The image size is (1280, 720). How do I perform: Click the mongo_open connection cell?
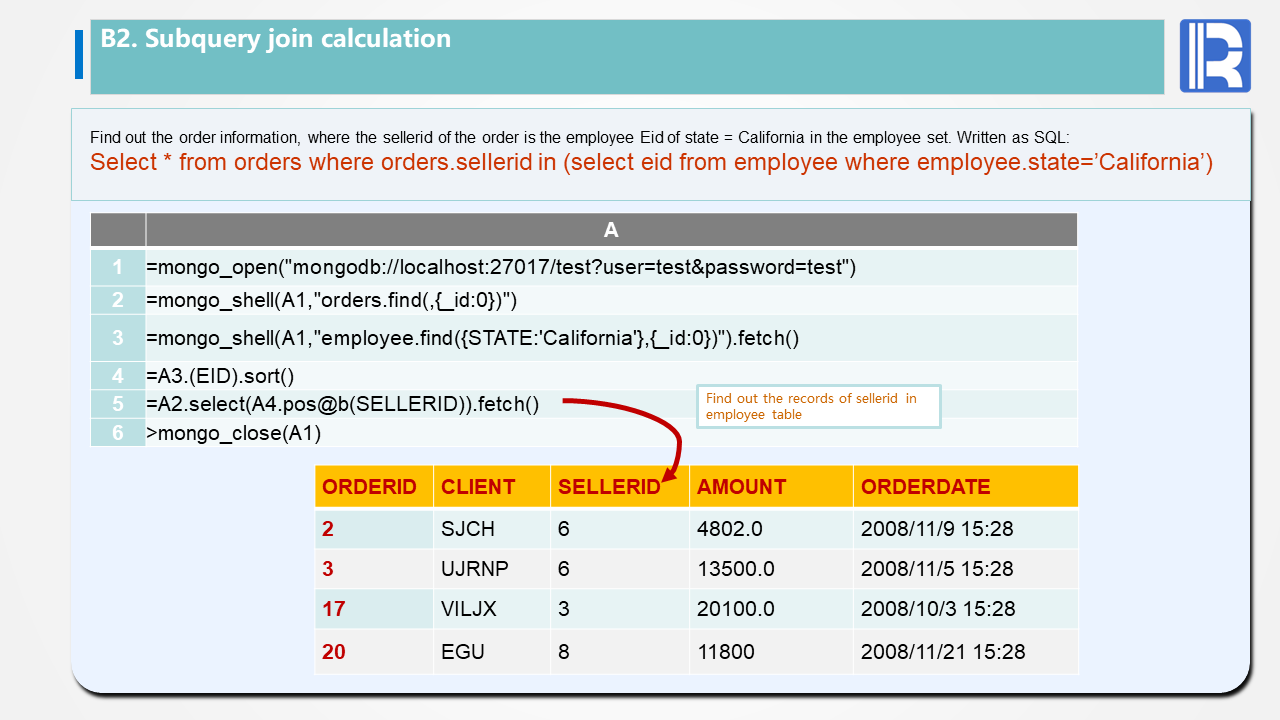(500, 268)
